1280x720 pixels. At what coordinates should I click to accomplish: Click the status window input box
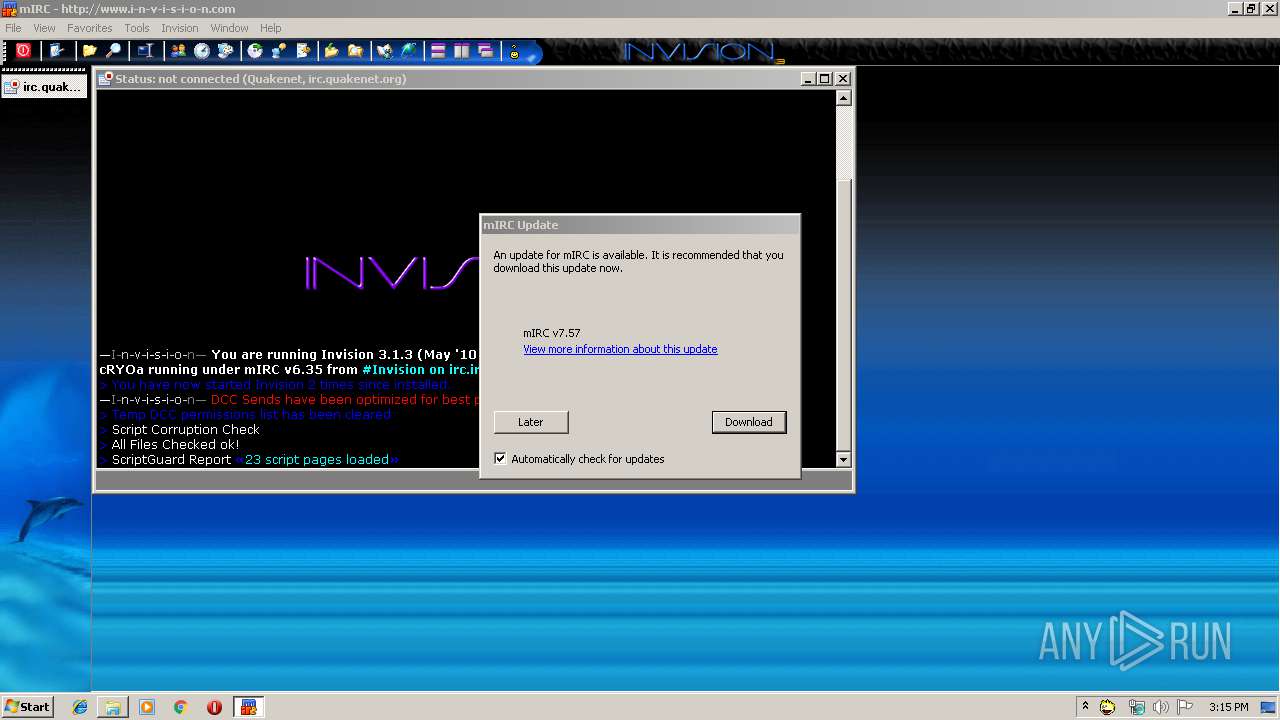pyautogui.click(x=474, y=480)
